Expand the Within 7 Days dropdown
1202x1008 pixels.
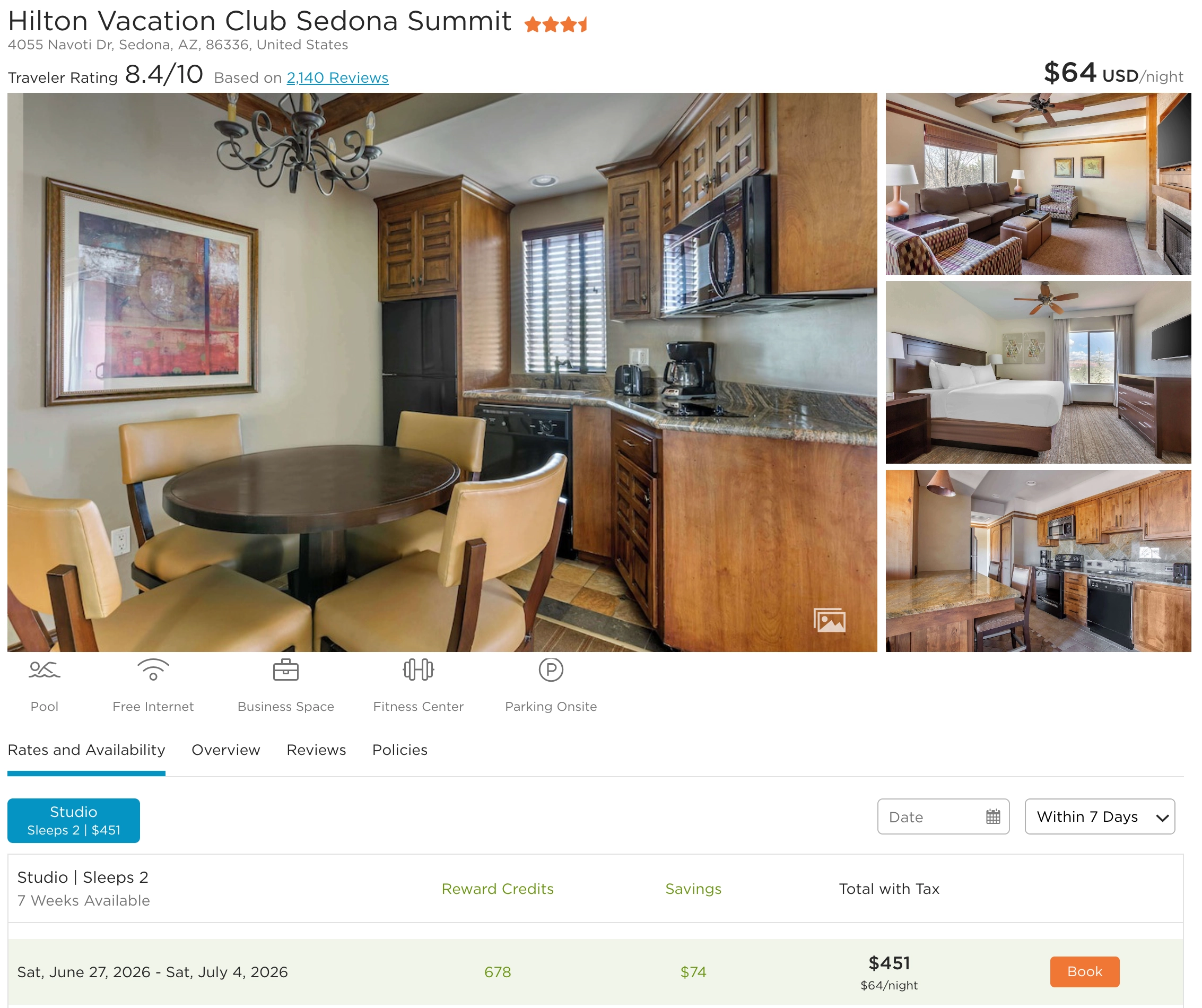[x=1100, y=817]
